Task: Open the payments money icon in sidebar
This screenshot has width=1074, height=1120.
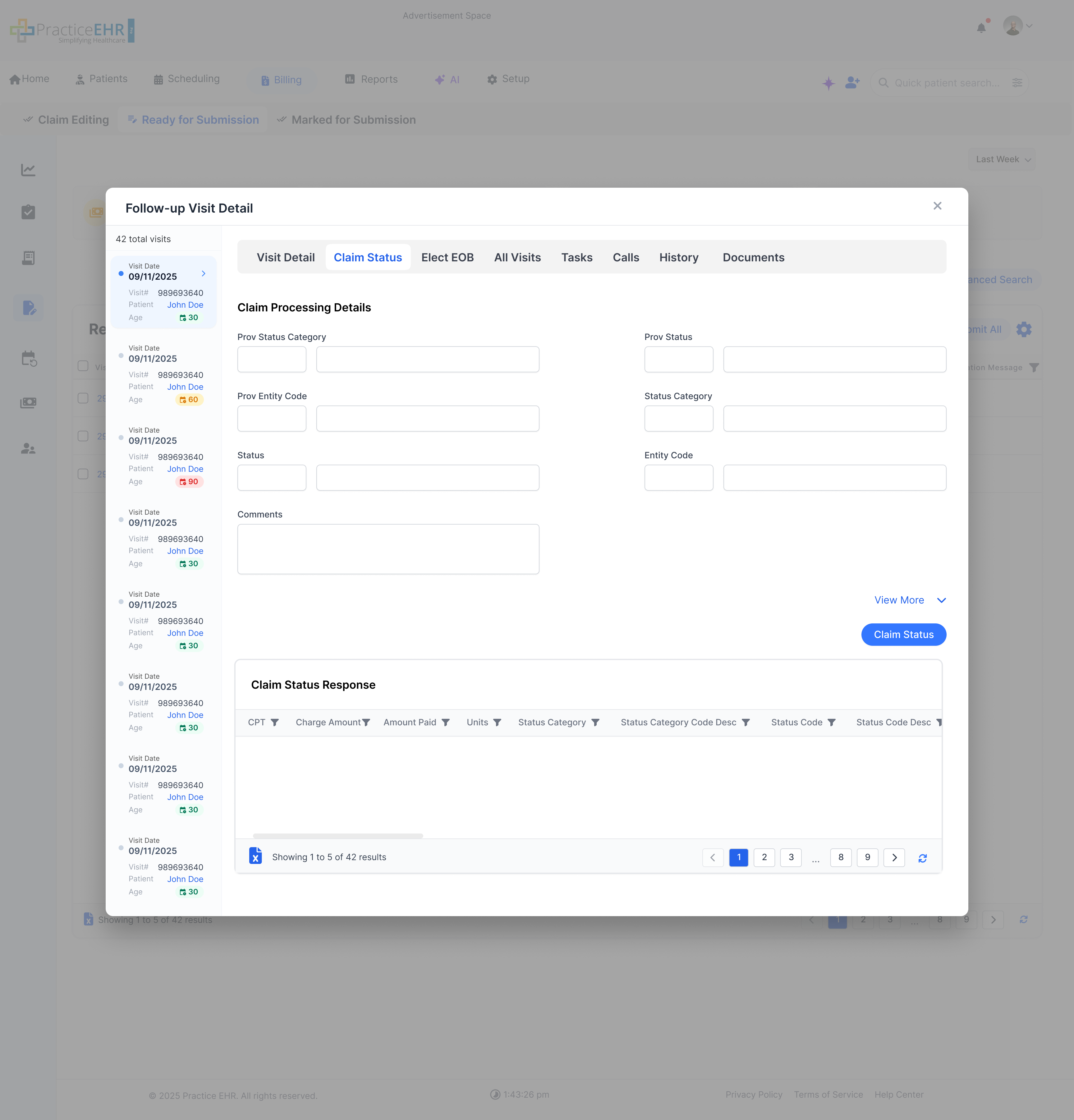Action: tap(28, 402)
